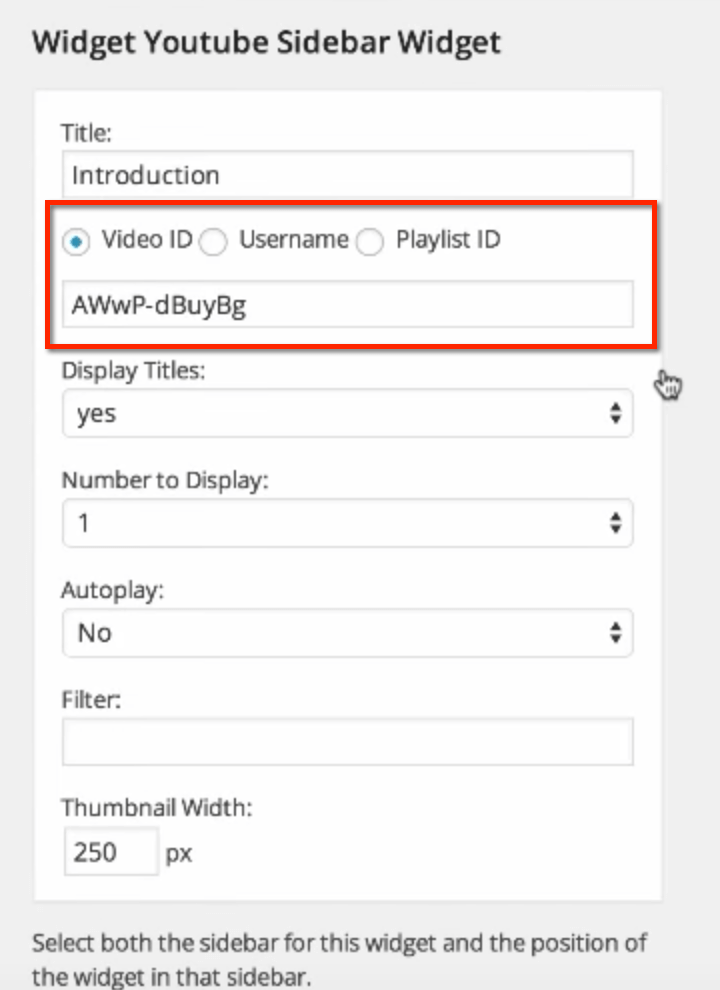Click the Playlist ID label text
Screen dimensions: 720x990
tap(448, 240)
